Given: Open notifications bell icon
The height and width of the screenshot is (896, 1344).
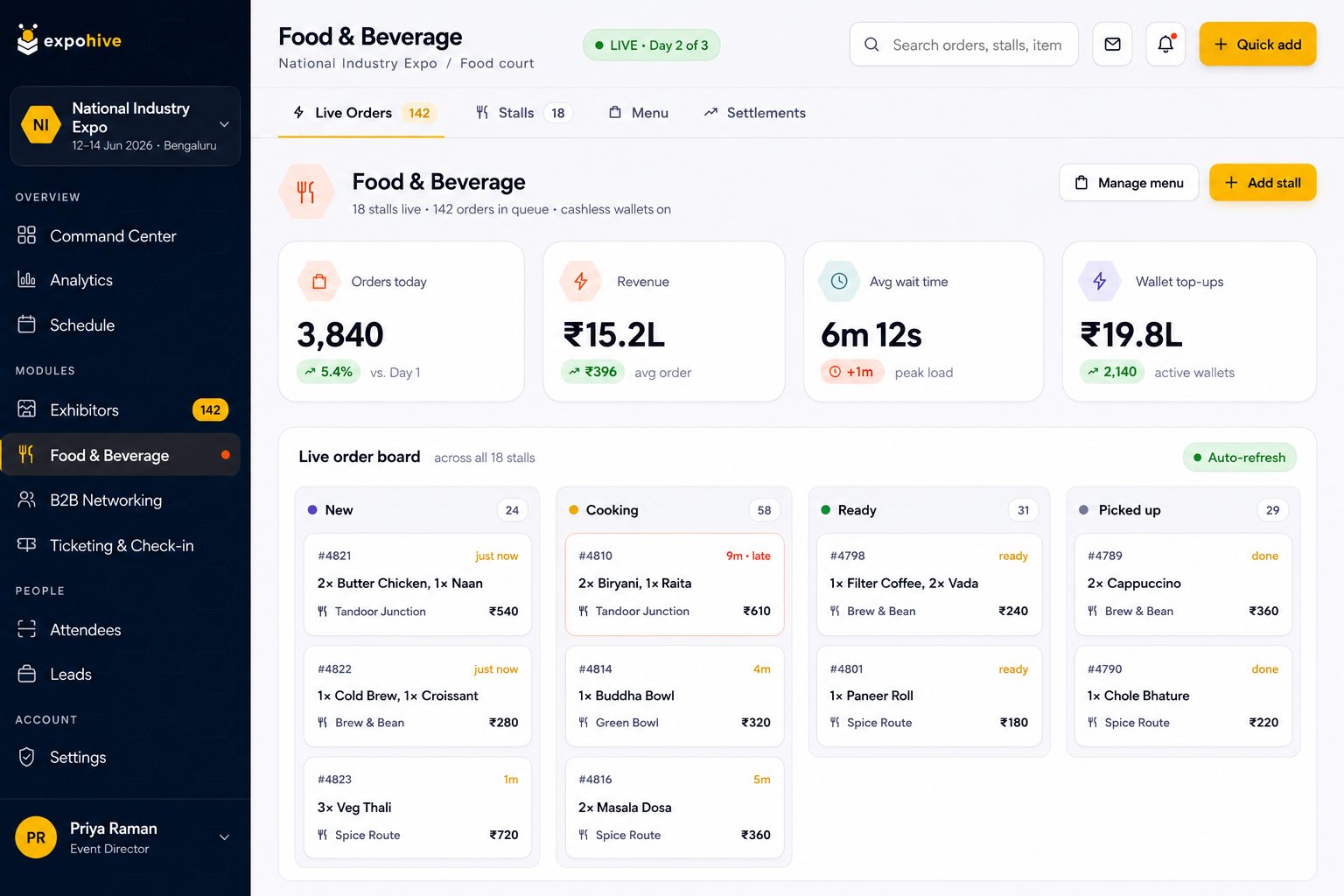Looking at the screenshot, I should click(x=1165, y=45).
